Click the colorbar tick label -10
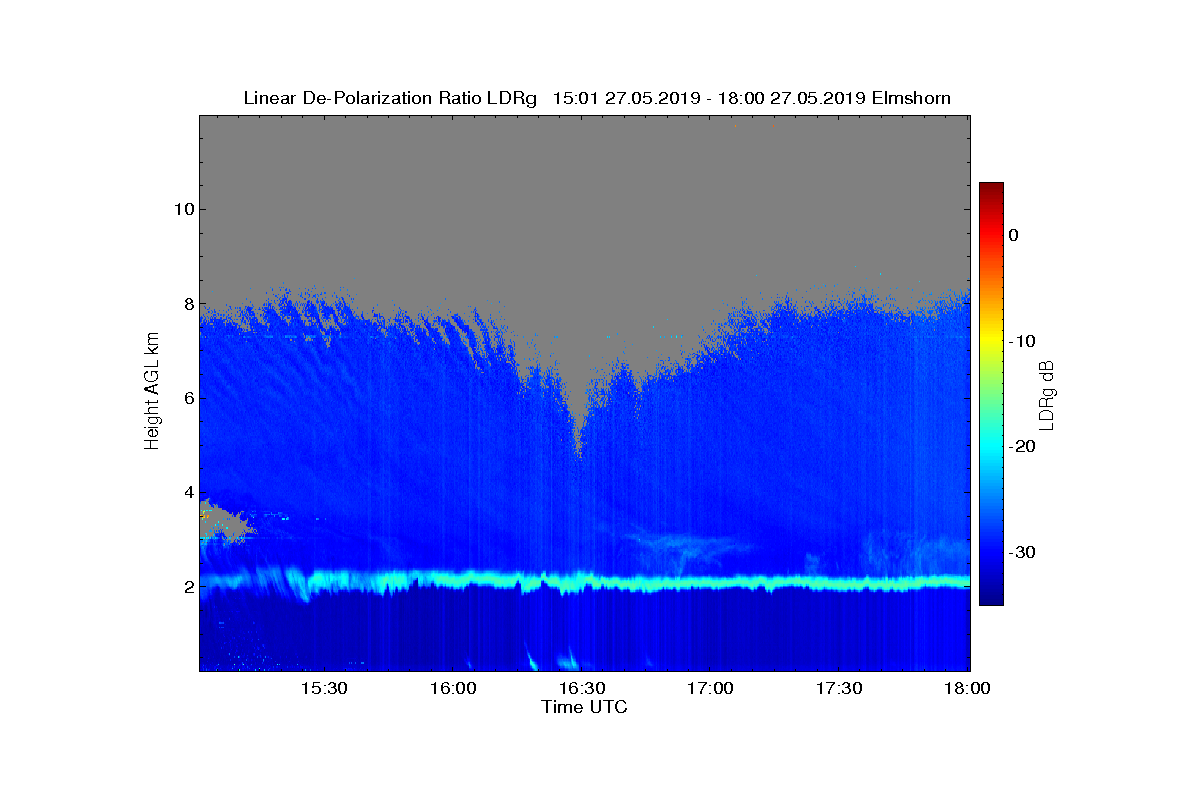This screenshot has width=1200, height=800. coord(1020,341)
